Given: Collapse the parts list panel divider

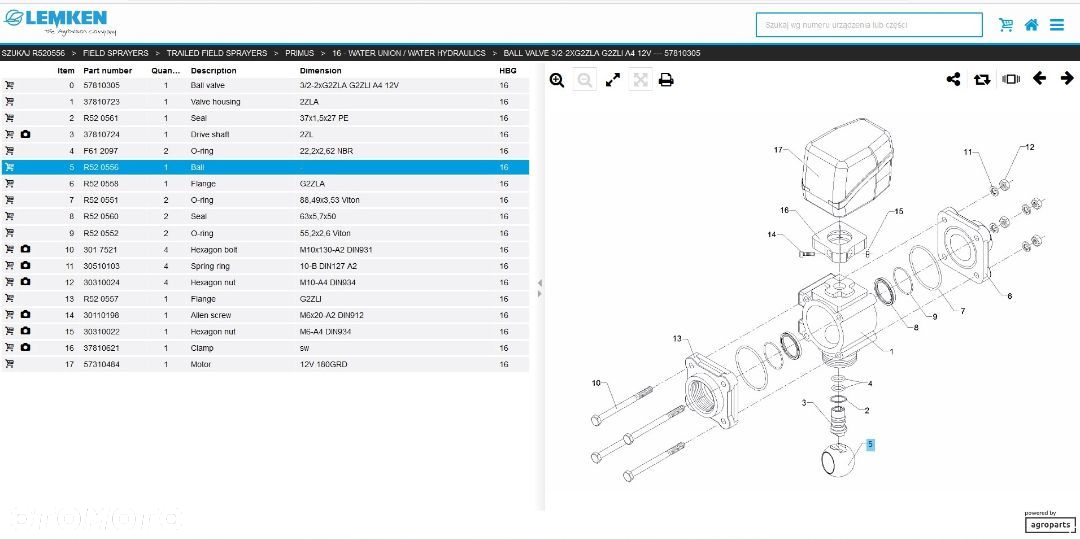Looking at the screenshot, I should click(x=539, y=288).
